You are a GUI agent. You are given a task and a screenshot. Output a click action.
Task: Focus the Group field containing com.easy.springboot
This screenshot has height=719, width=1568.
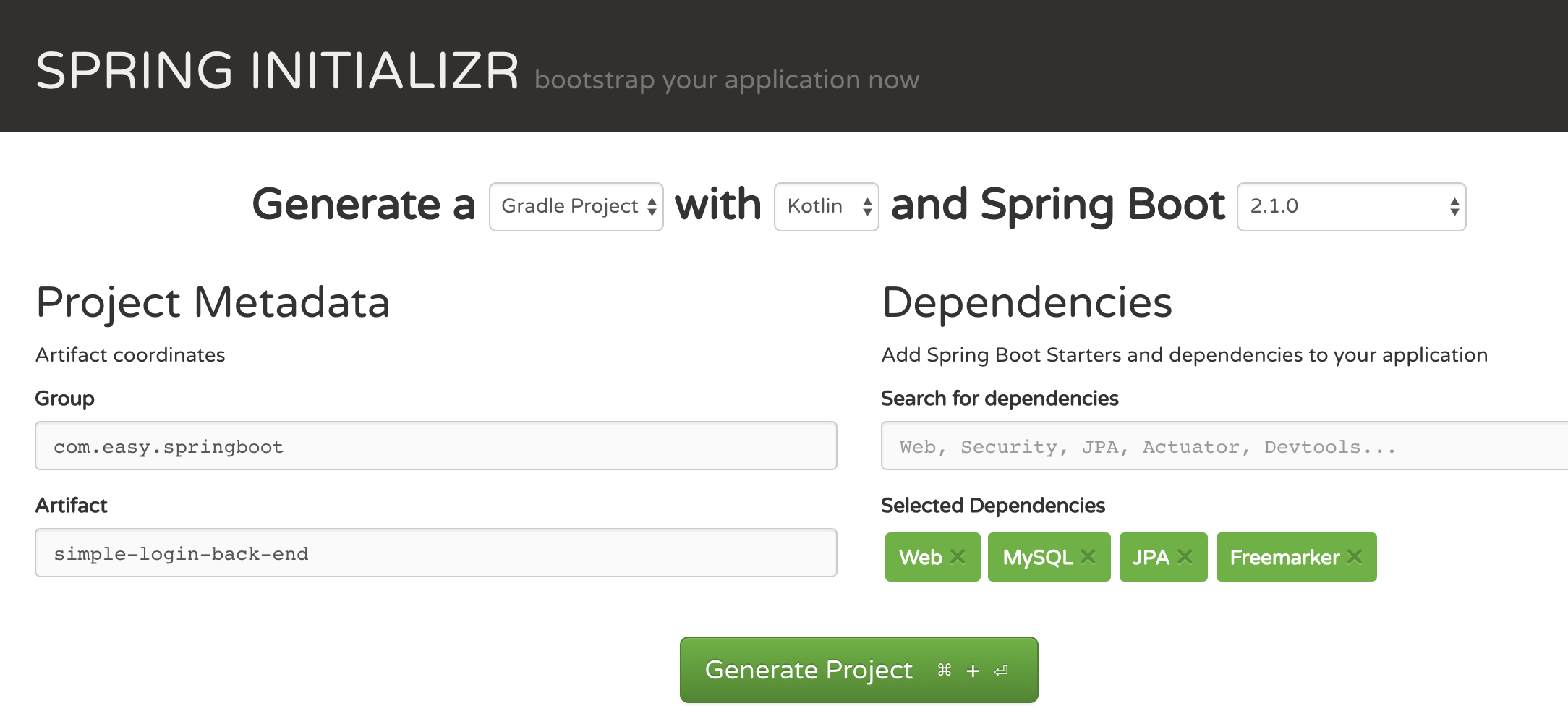click(435, 446)
